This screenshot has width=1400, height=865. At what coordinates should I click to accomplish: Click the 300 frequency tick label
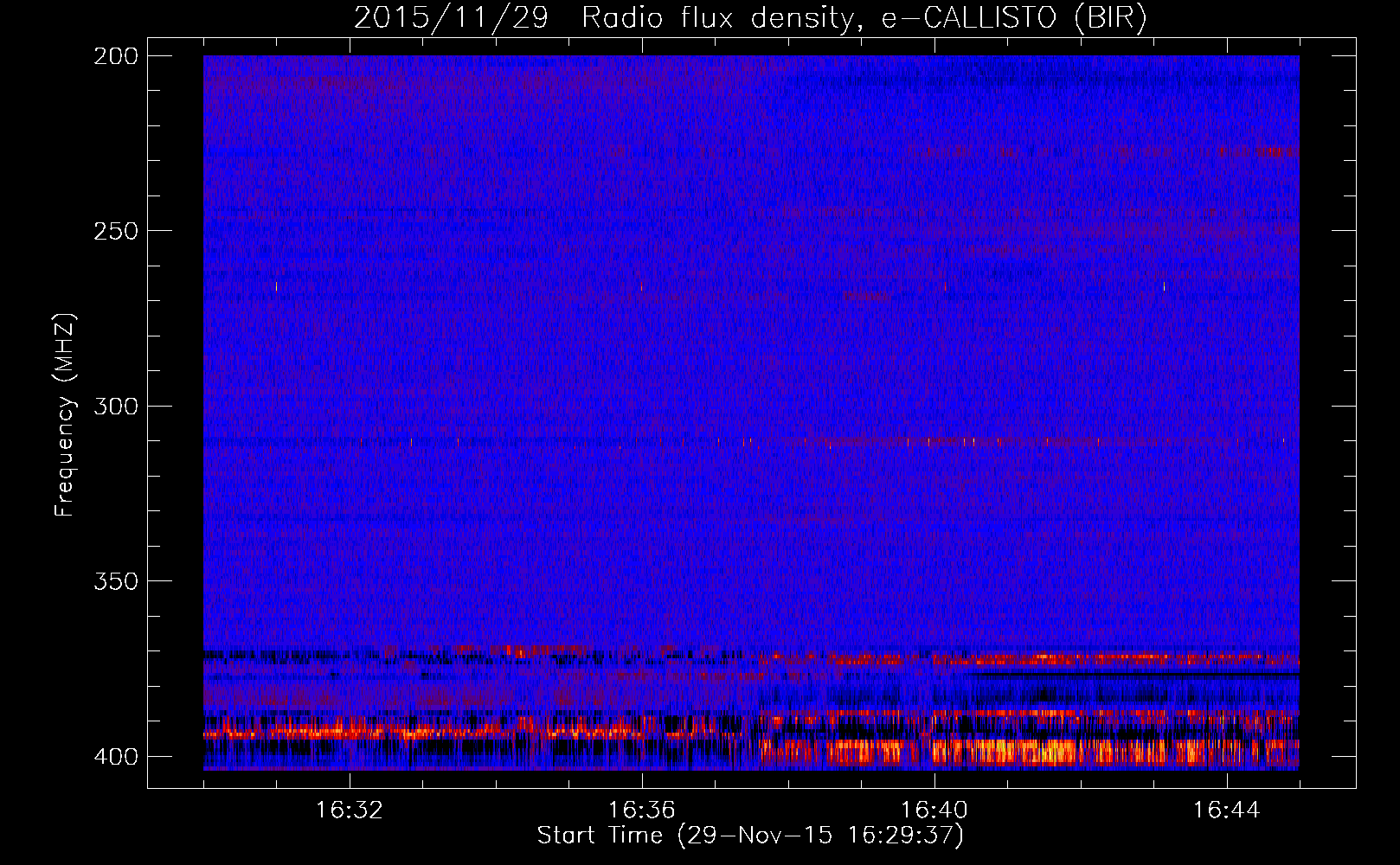[x=116, y=406]
